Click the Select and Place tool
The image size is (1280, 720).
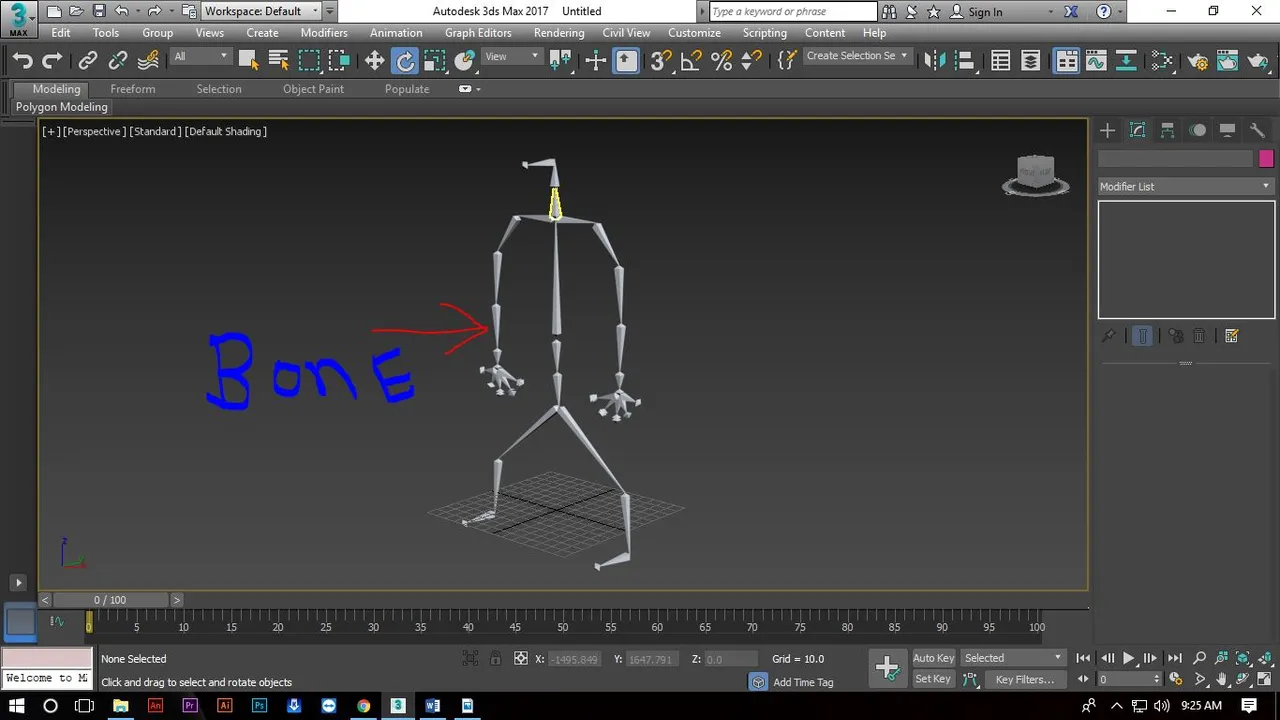[x=465, y=61]
